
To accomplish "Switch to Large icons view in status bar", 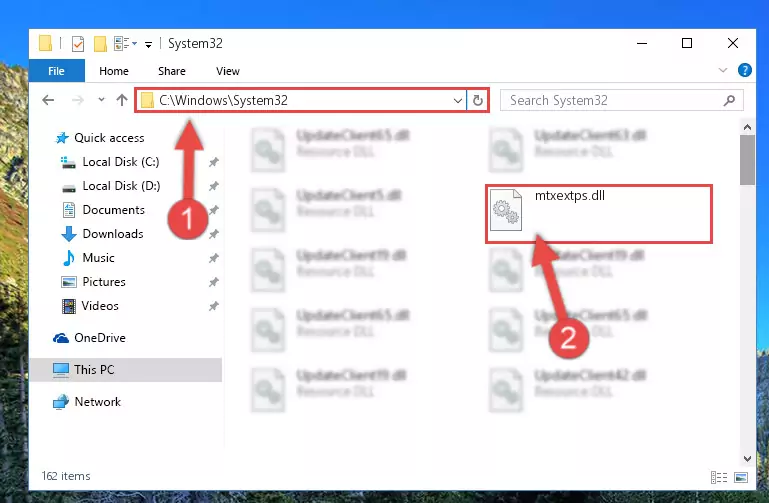I will coord(741,478).
